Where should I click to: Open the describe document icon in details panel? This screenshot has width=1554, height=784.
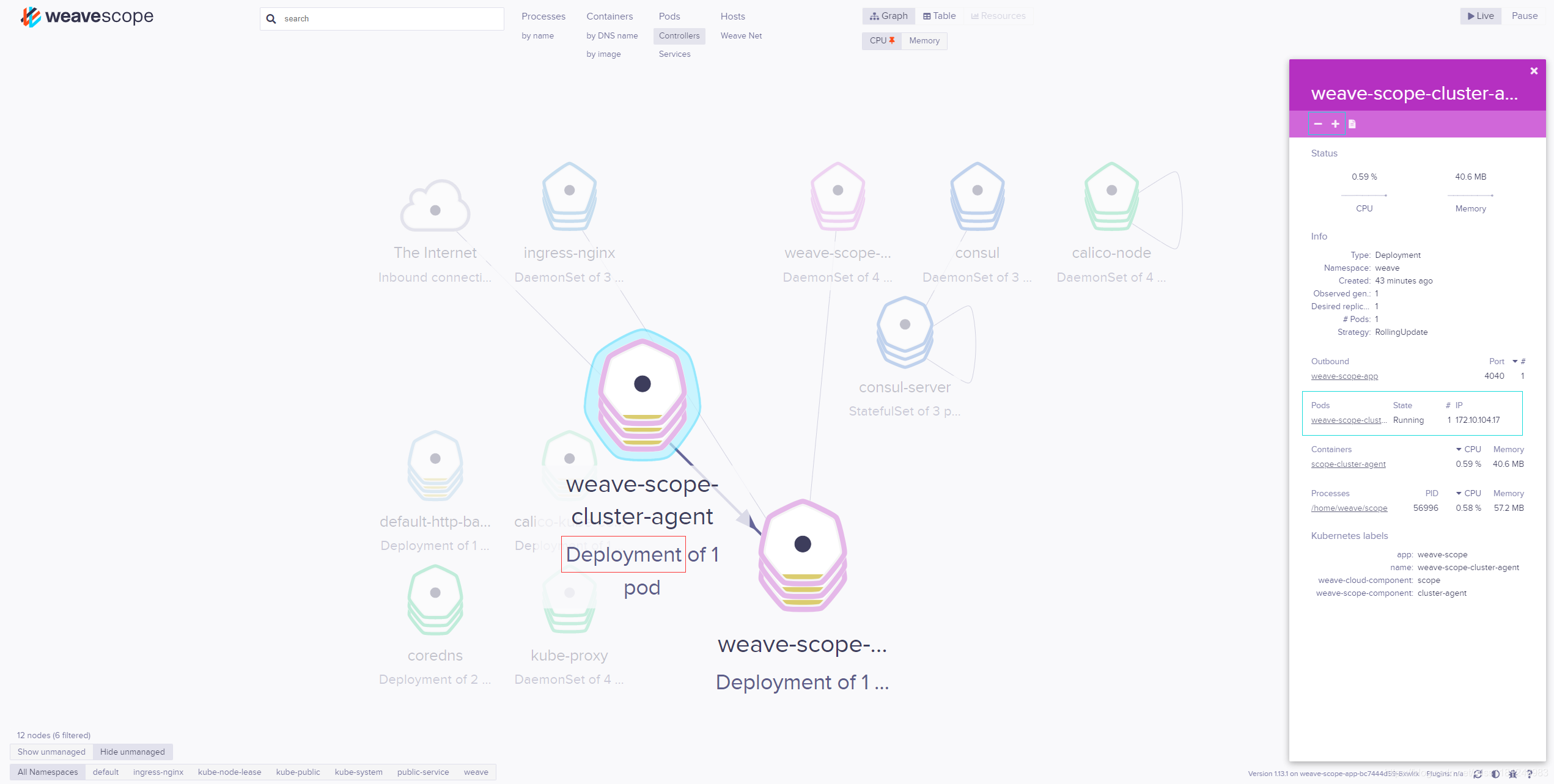pos(1352,124)
